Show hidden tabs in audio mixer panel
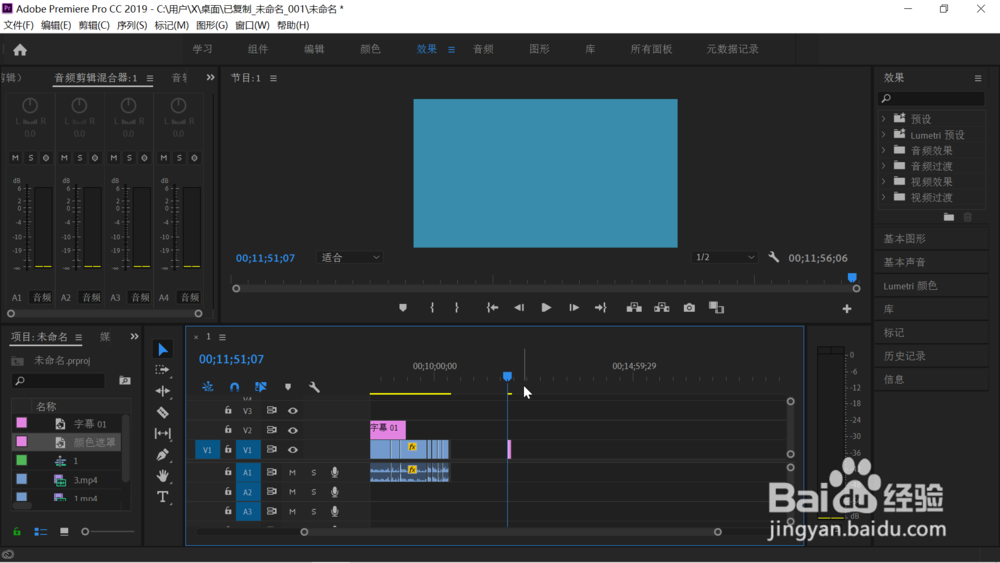This screenshot has height=563, width=1000. point(210,78)
